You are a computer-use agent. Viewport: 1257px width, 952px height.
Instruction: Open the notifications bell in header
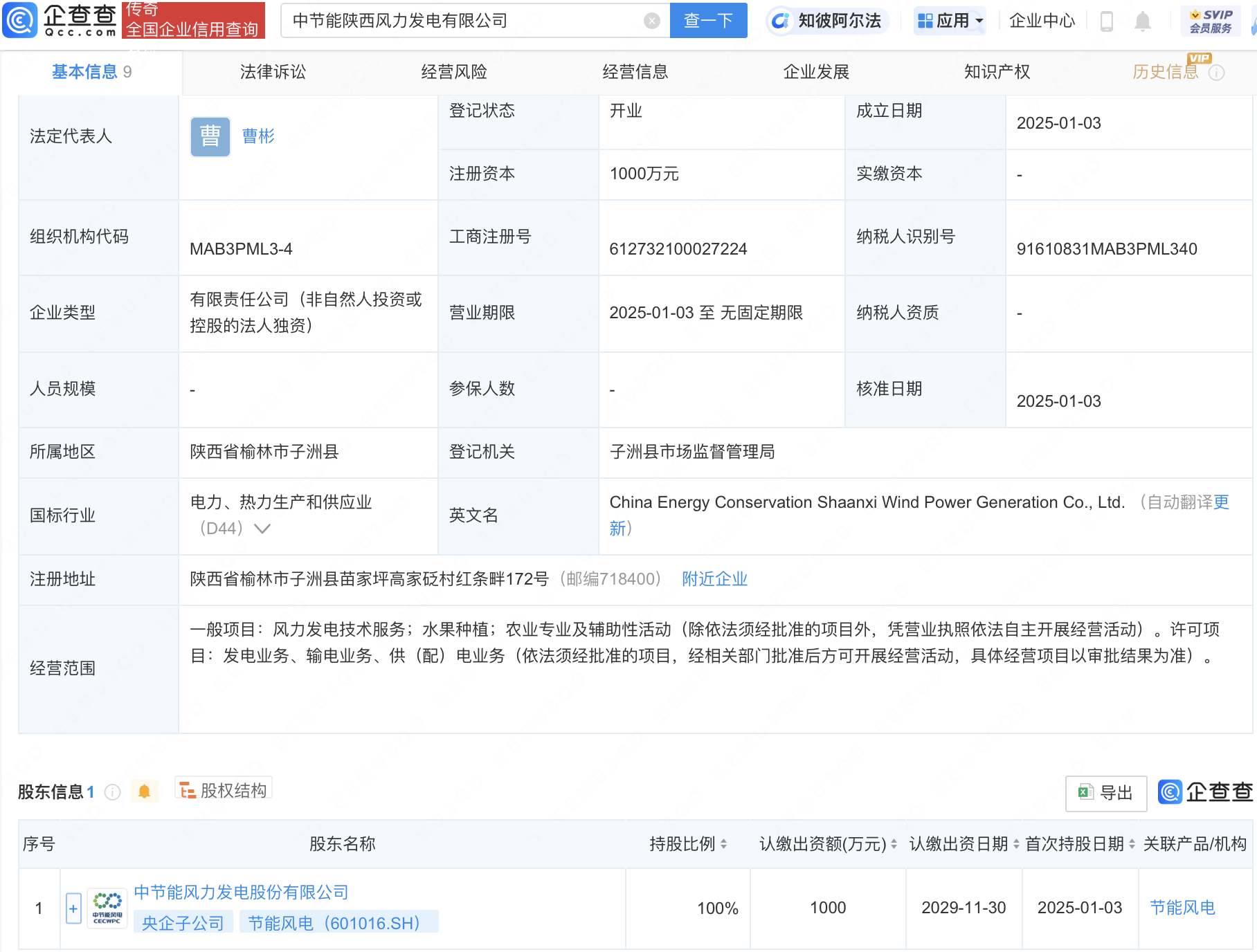(x=1142, y=21)
